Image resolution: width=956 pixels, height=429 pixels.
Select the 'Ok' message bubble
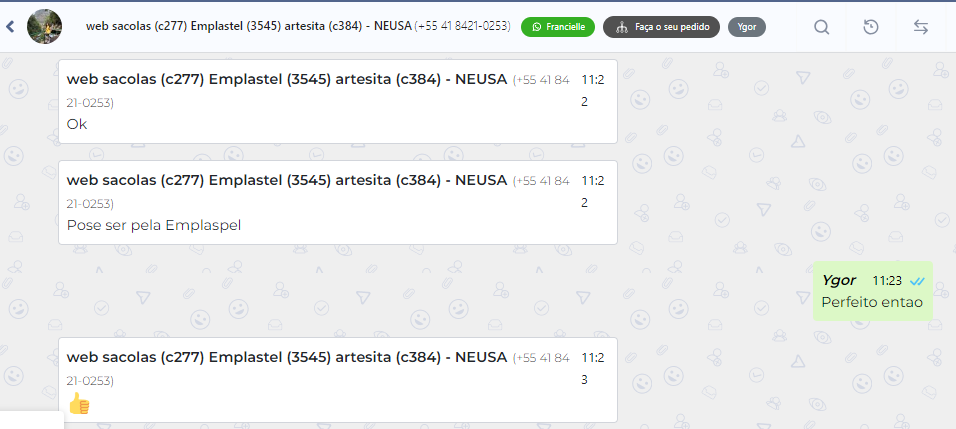click(x=78, y=125)
